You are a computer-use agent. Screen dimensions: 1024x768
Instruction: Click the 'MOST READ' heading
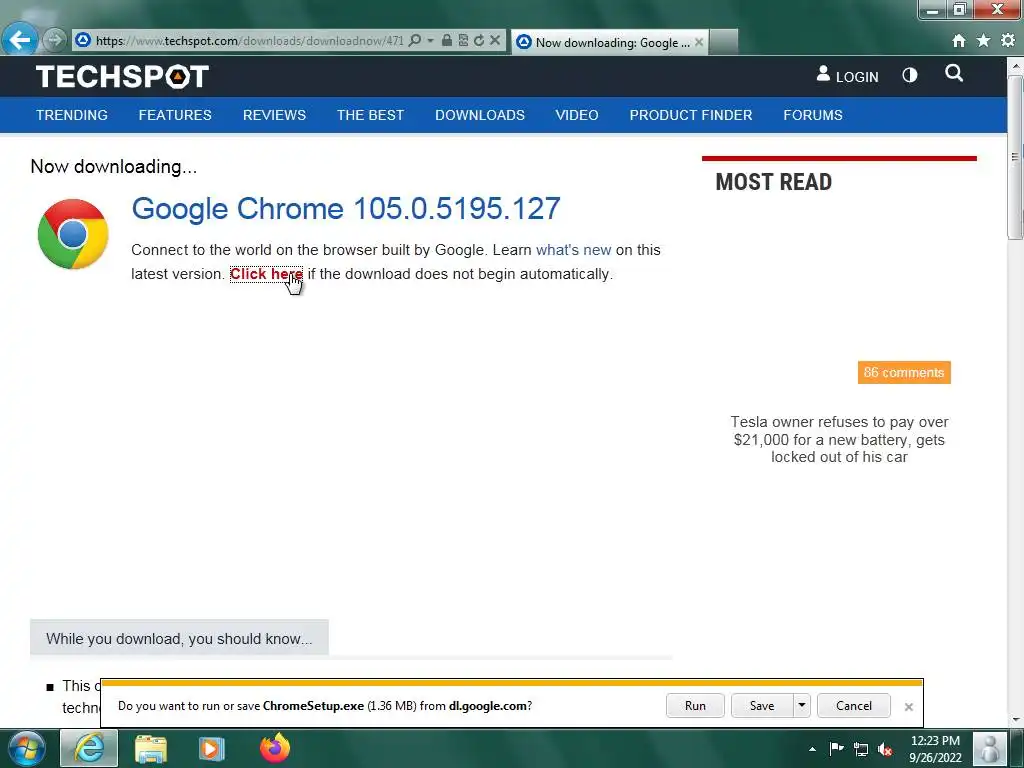click(x=774, y=182)
